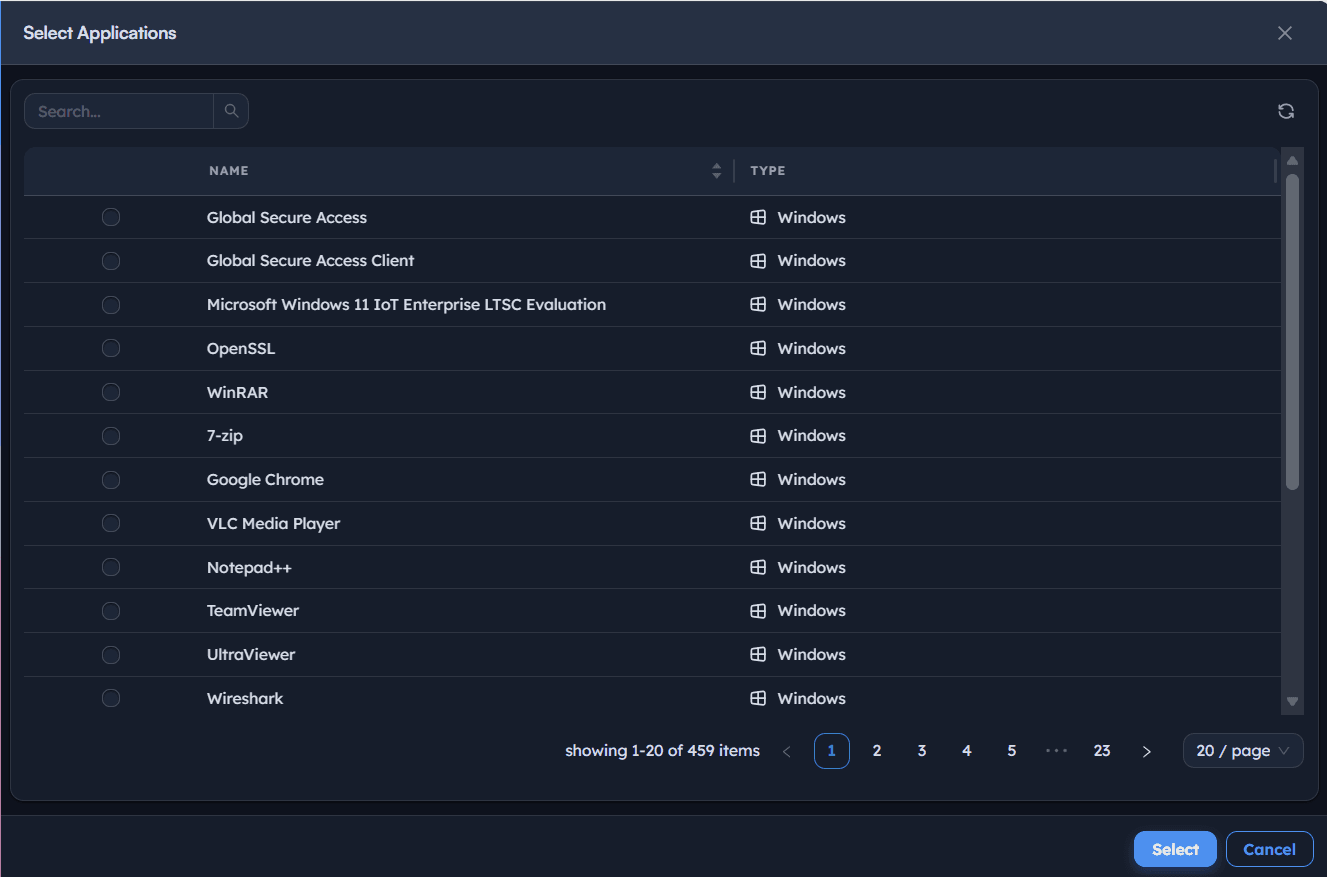Viewport: 1327px width, 877px height.
Task: Click Windows icon in Global Secure Access Client row
Action: (758, 261)
